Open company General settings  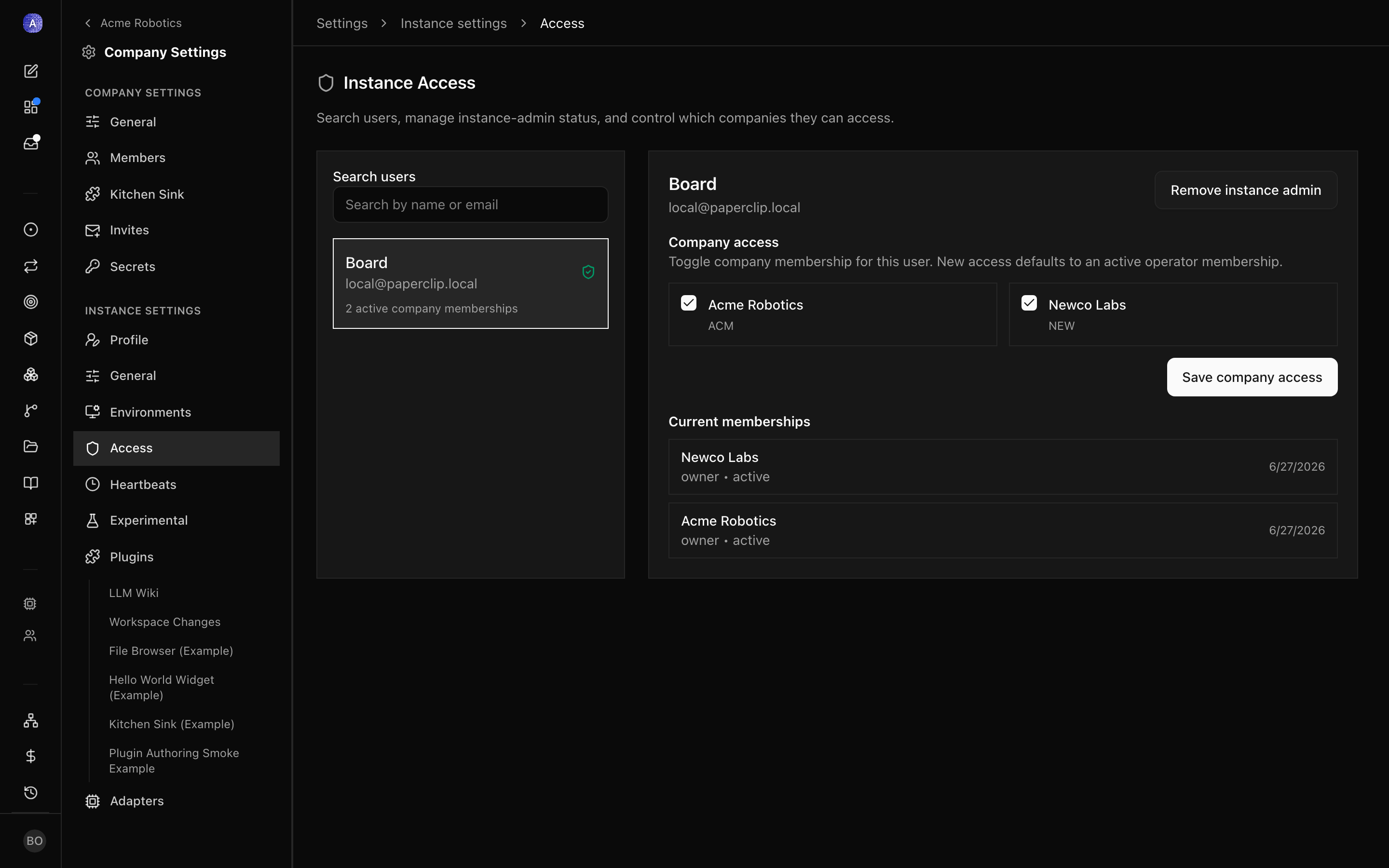point(176,122)
